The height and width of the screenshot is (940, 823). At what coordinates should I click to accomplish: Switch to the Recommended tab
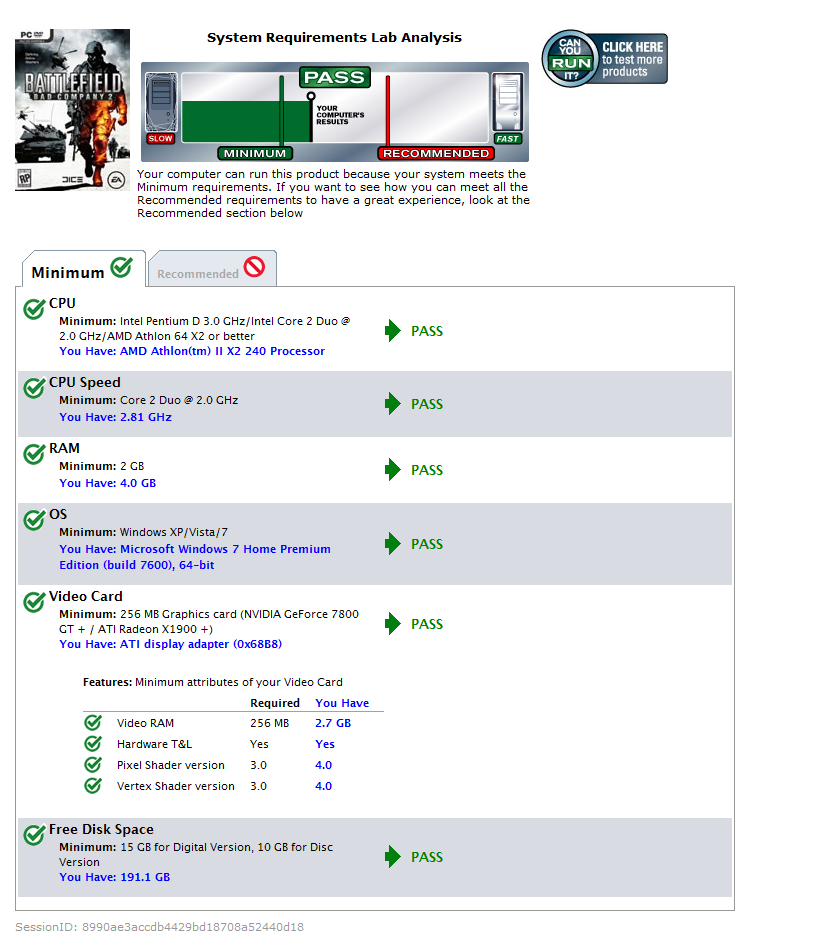pos(211,270)
